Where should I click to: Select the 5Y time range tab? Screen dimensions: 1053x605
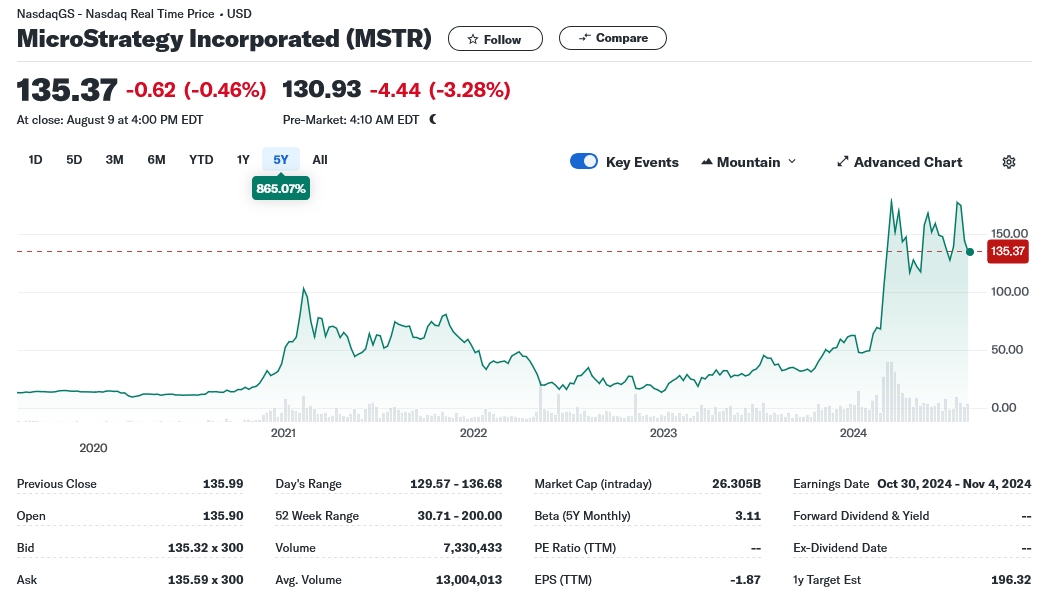point(281,160)
